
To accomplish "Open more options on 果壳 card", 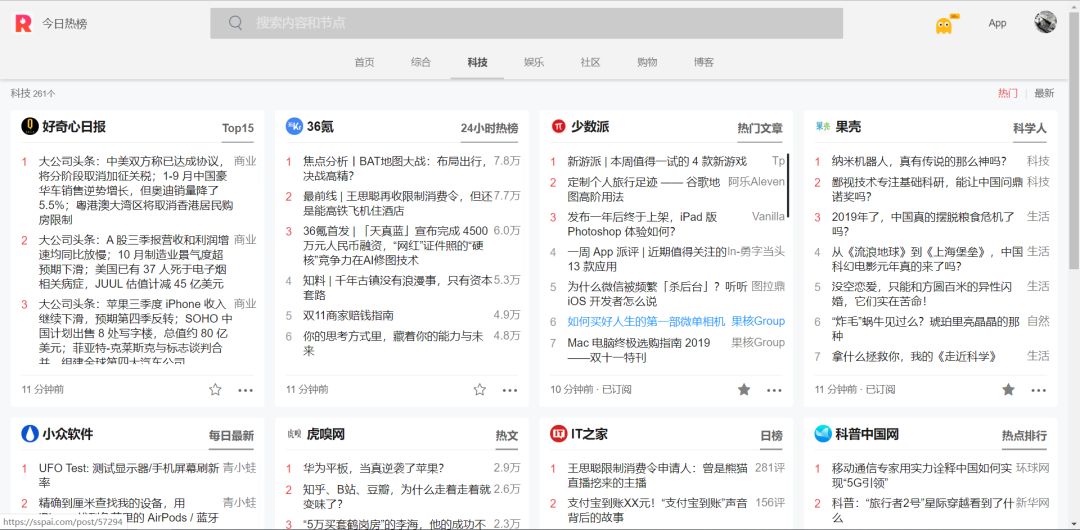I will point(1039,390).
